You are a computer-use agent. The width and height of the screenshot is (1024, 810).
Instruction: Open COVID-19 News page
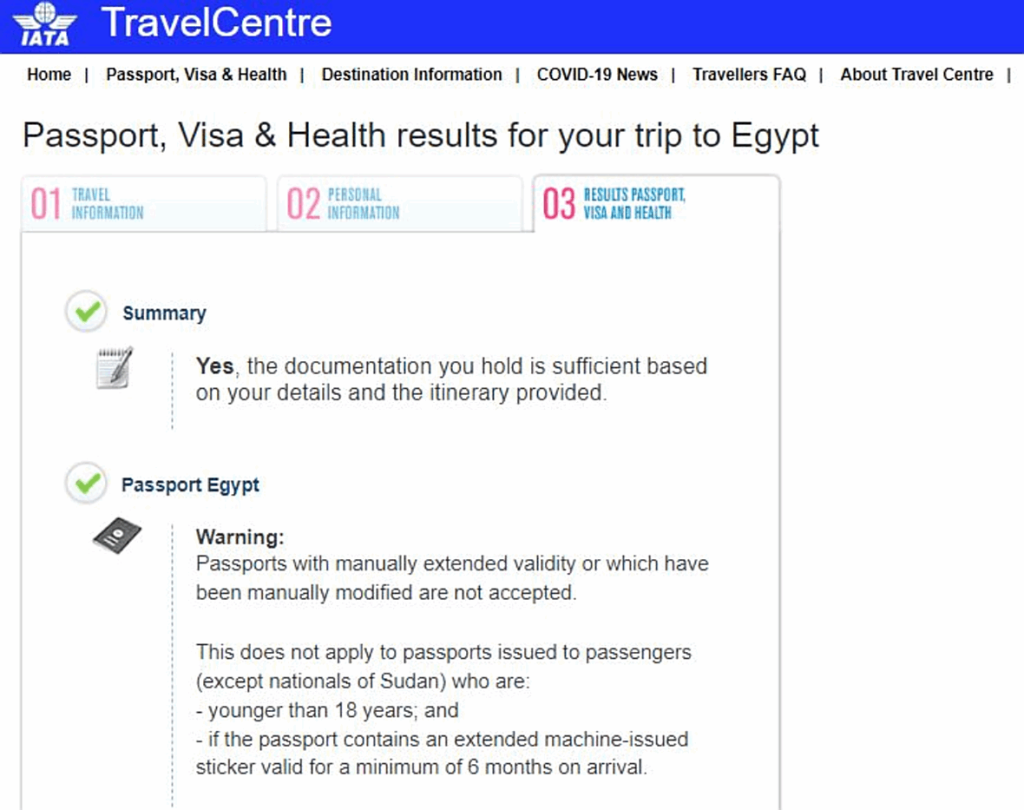coord(597,75)
